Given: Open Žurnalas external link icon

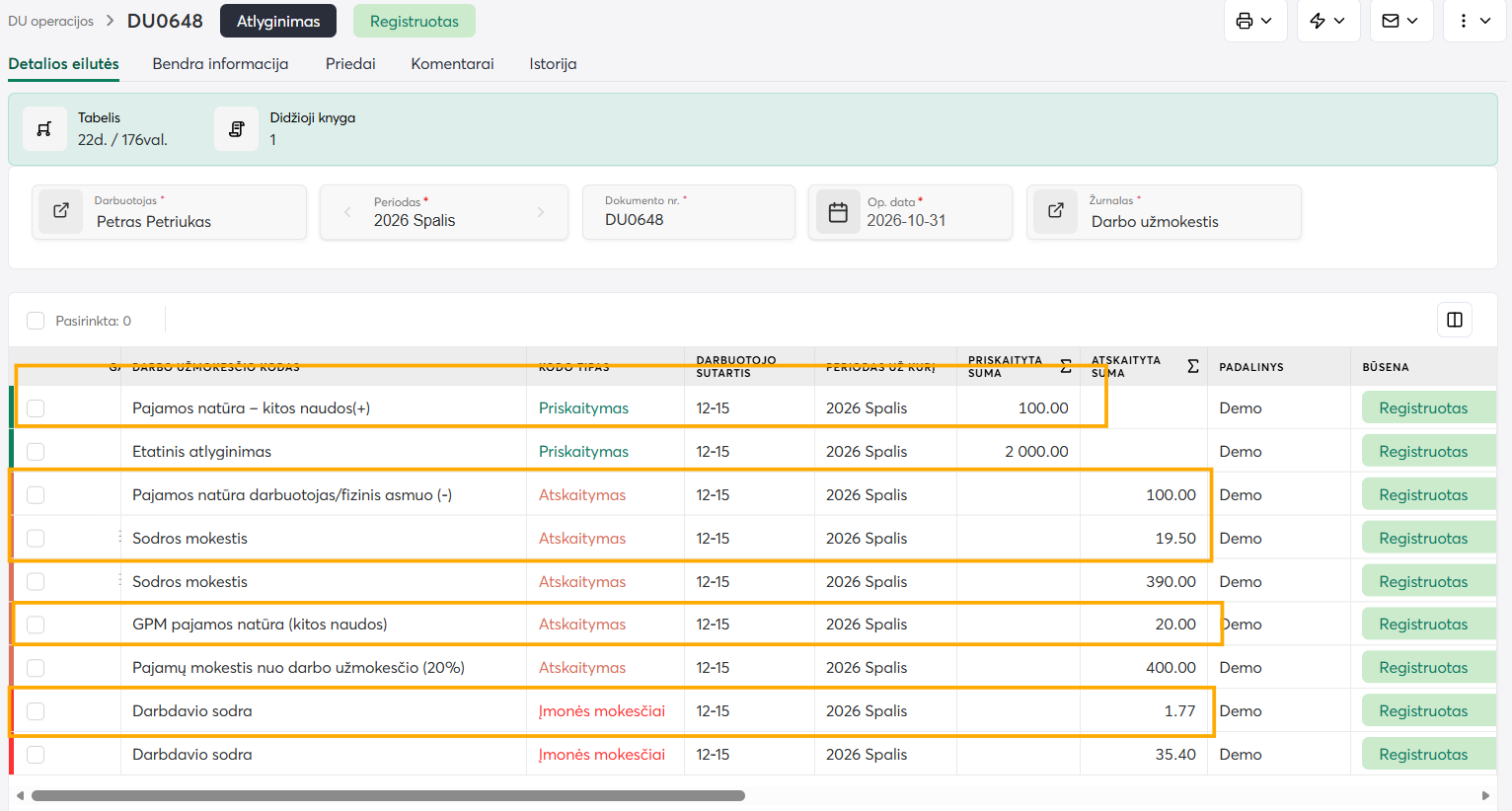Looking at the screenshot, I should pos(1056,211).
